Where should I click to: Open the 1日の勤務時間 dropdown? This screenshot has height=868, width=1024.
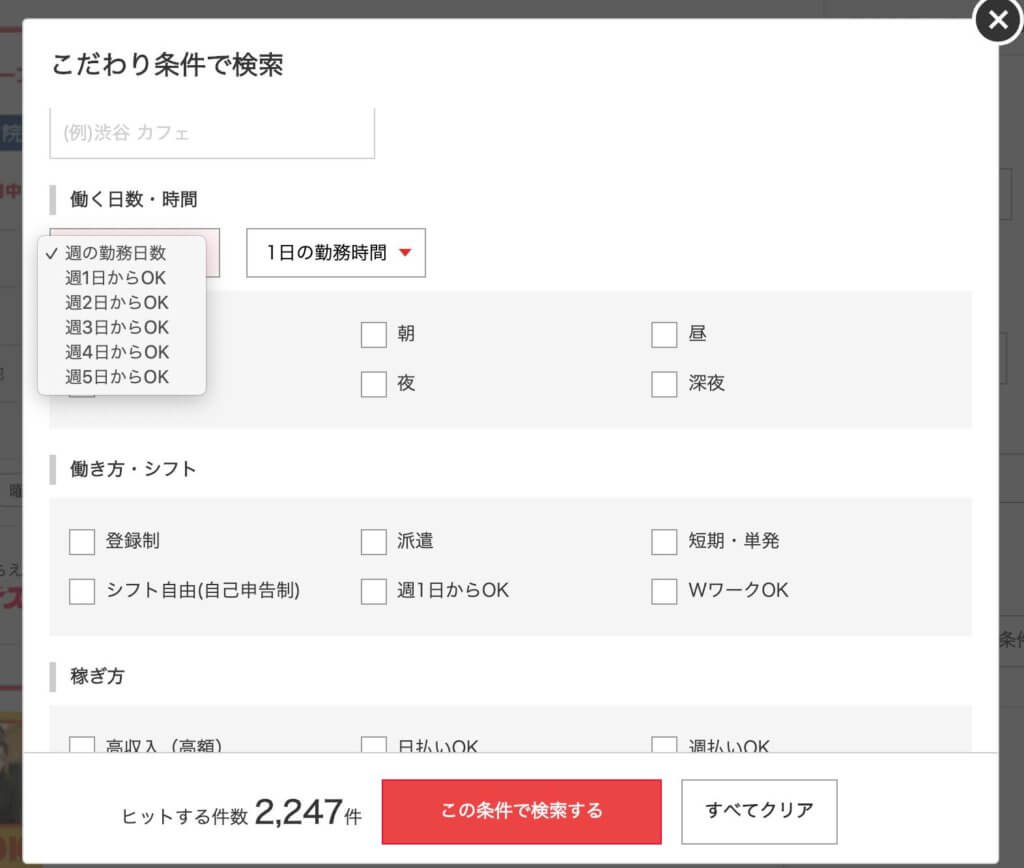point(336,253)
